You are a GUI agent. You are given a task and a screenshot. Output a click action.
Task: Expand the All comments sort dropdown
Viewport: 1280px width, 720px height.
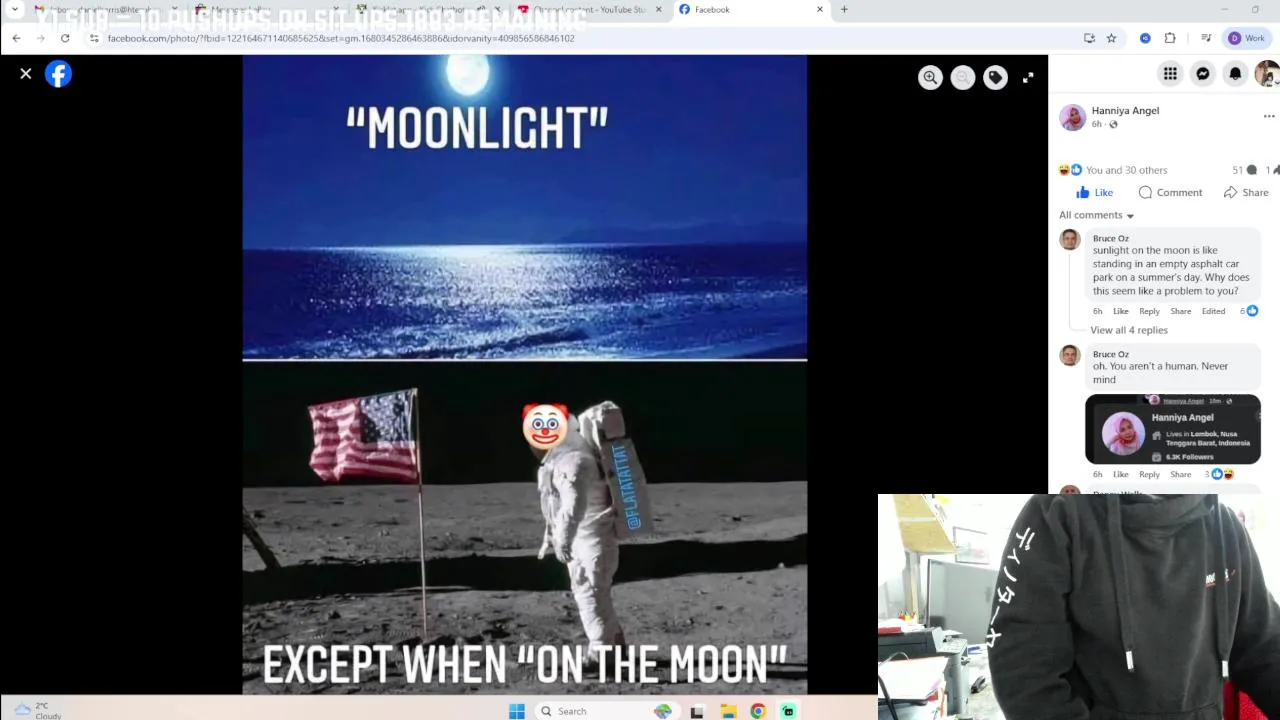(1096, 215)
